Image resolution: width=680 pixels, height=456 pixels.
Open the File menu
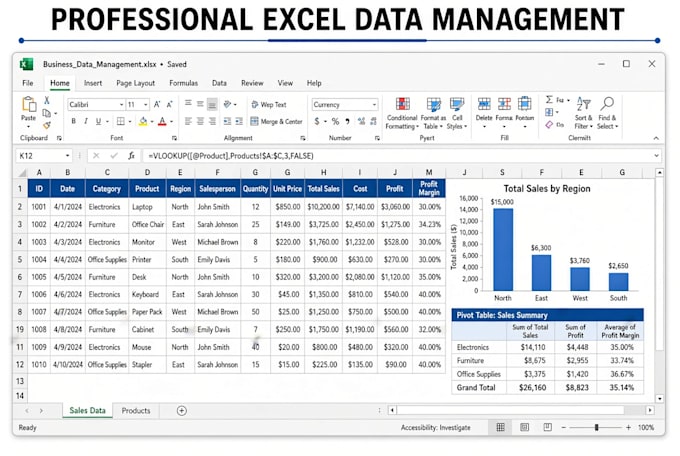point(28,83)
